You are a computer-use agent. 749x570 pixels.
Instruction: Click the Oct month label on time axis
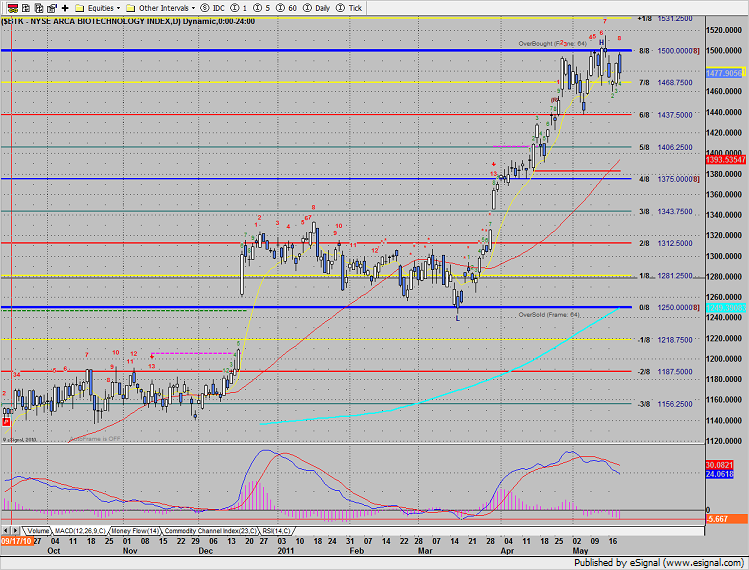coord(54,551)
